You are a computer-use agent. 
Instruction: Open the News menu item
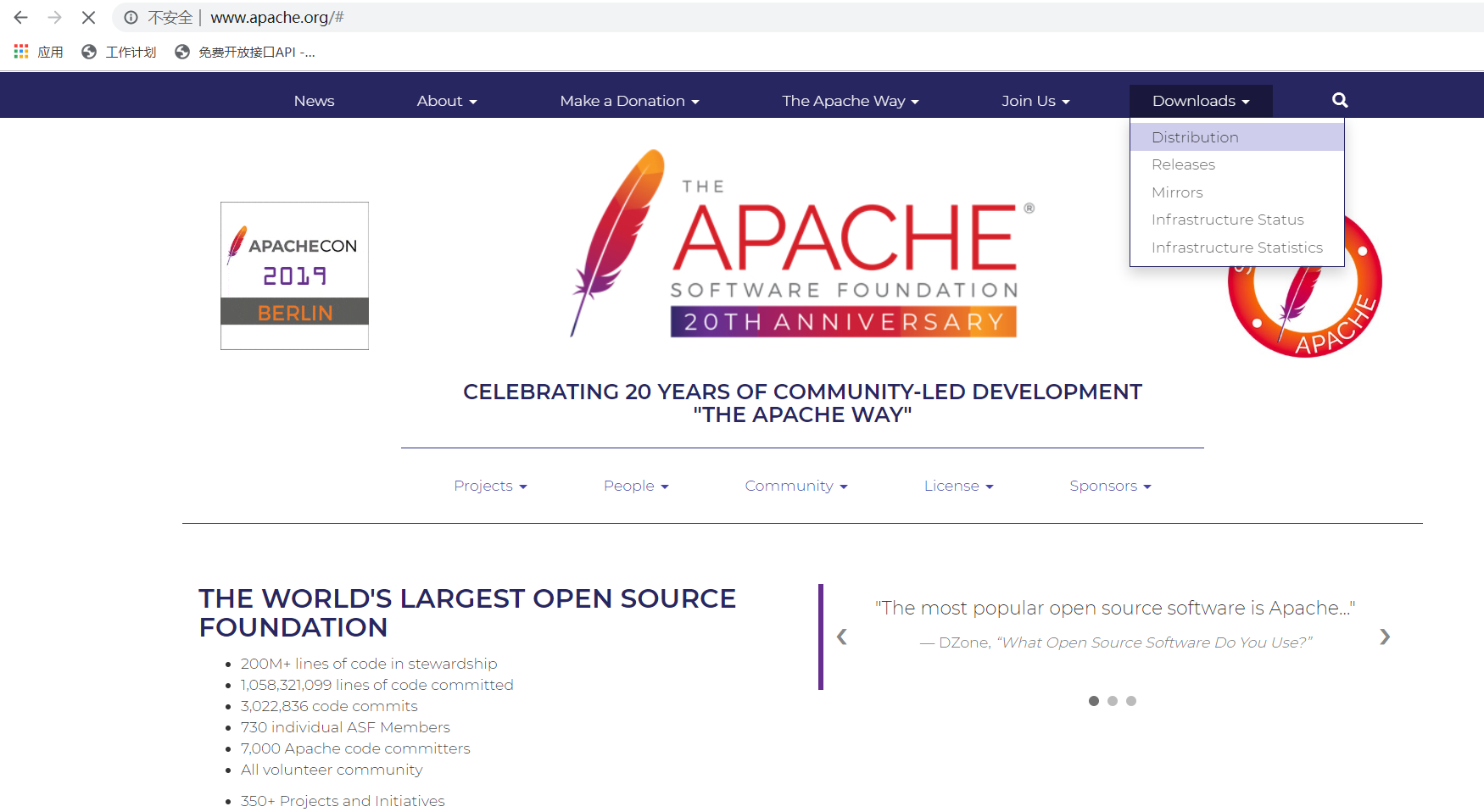point(314,101)
